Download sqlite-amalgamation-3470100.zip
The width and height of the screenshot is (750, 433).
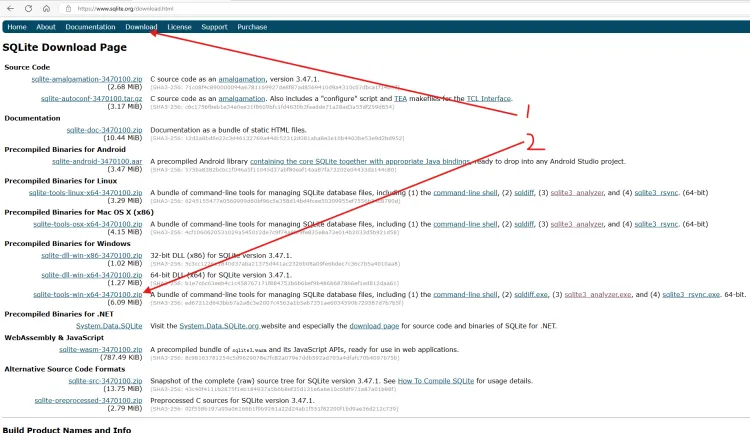coord(87,79)
